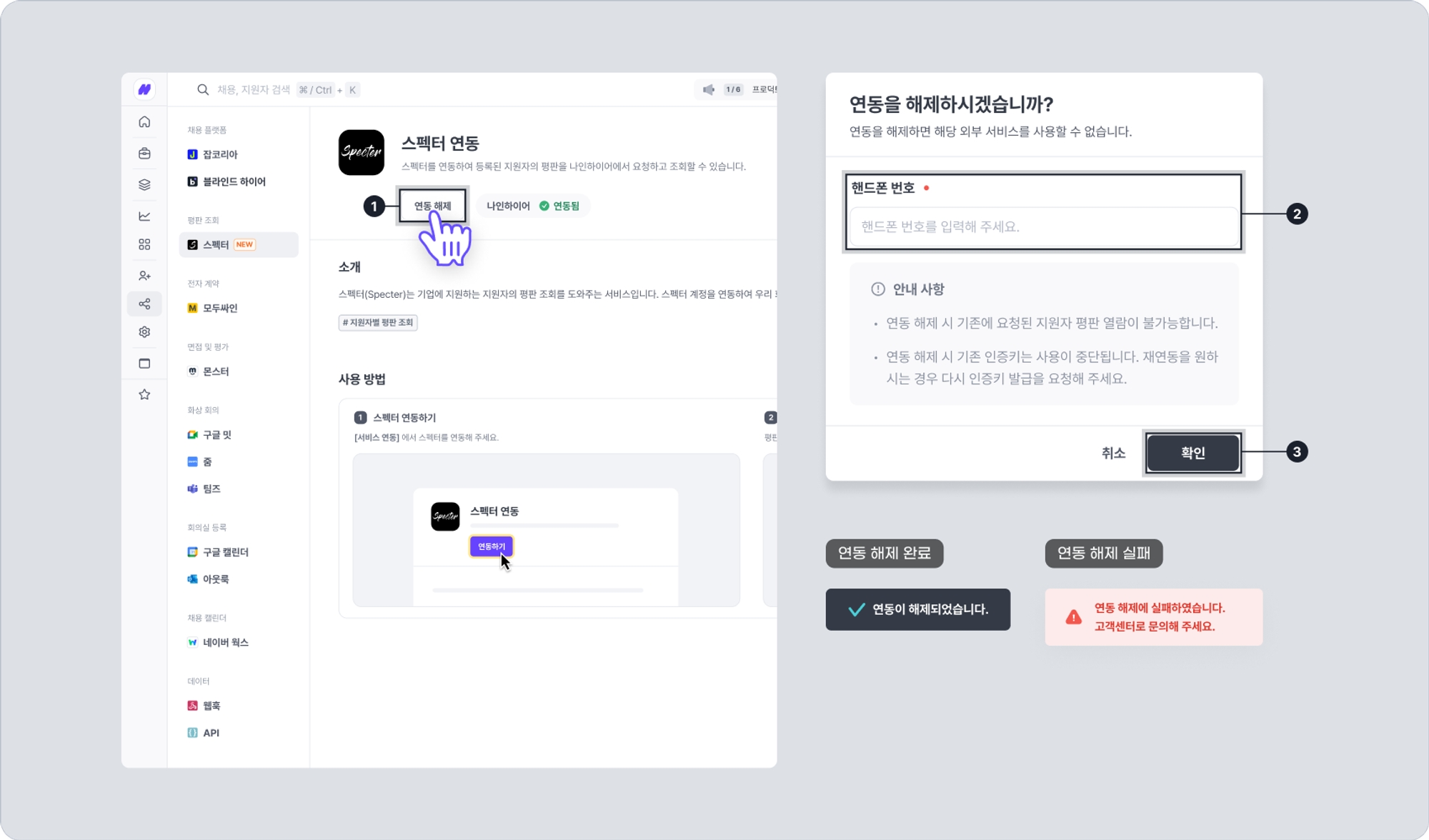Viewport: 1429px width, 840px height.
Task: Click the 확인 confirm button
Action: [1193, 452]
